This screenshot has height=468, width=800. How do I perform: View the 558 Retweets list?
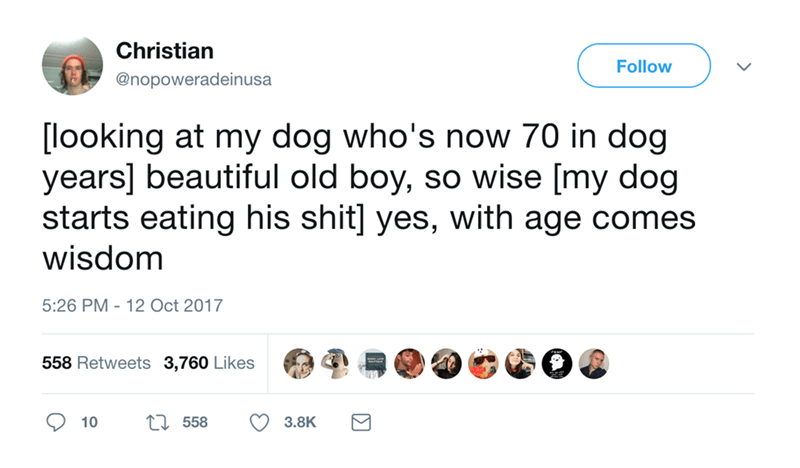click(x=96, y=363)
